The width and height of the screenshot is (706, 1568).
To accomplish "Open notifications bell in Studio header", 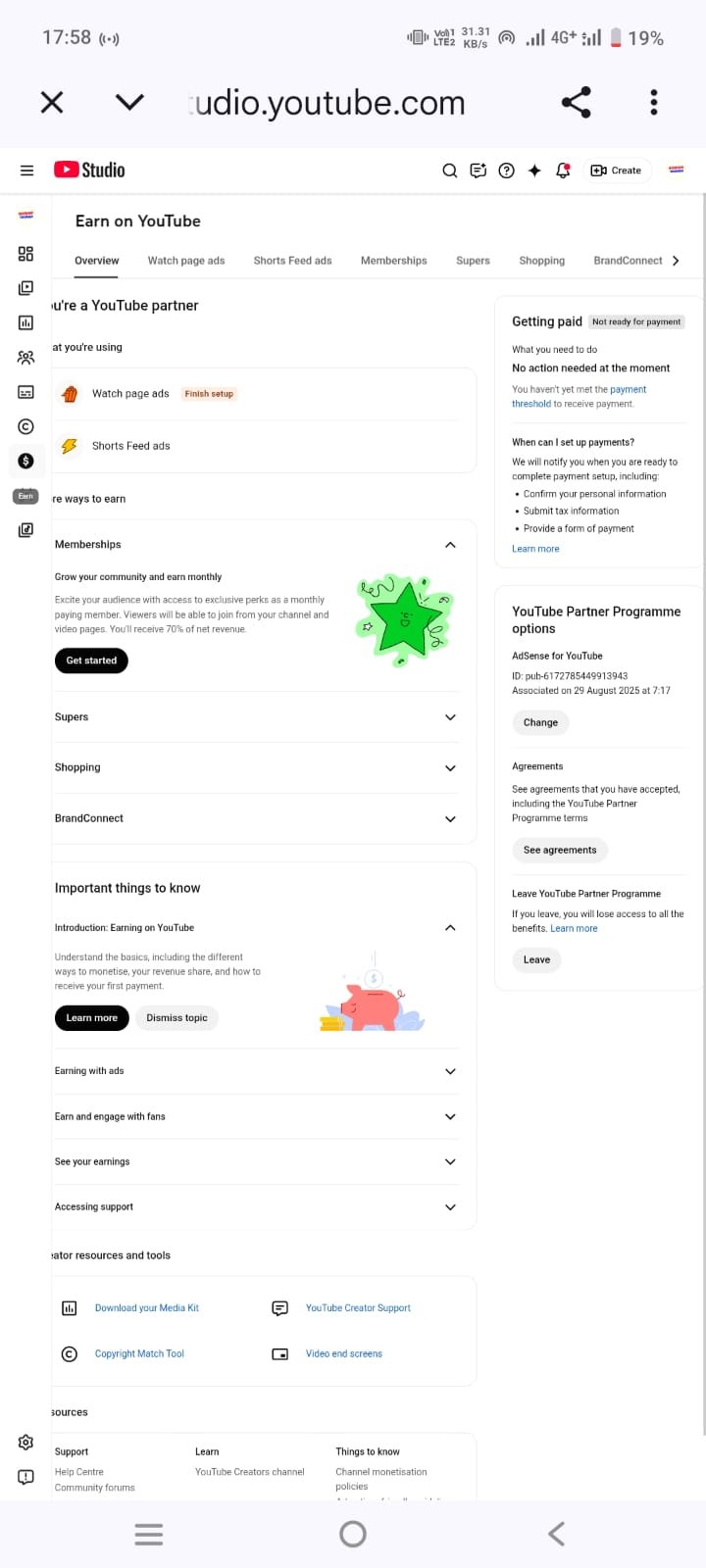I will (563, 171).
